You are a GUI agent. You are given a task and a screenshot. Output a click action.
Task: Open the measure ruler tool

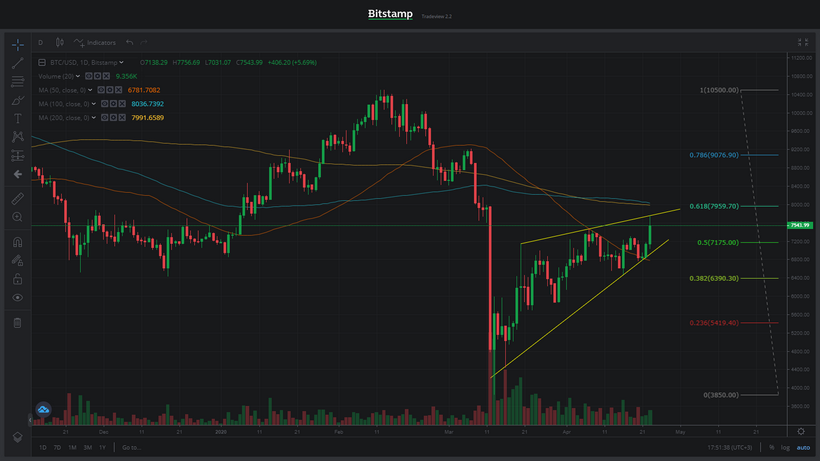(17, 197)
